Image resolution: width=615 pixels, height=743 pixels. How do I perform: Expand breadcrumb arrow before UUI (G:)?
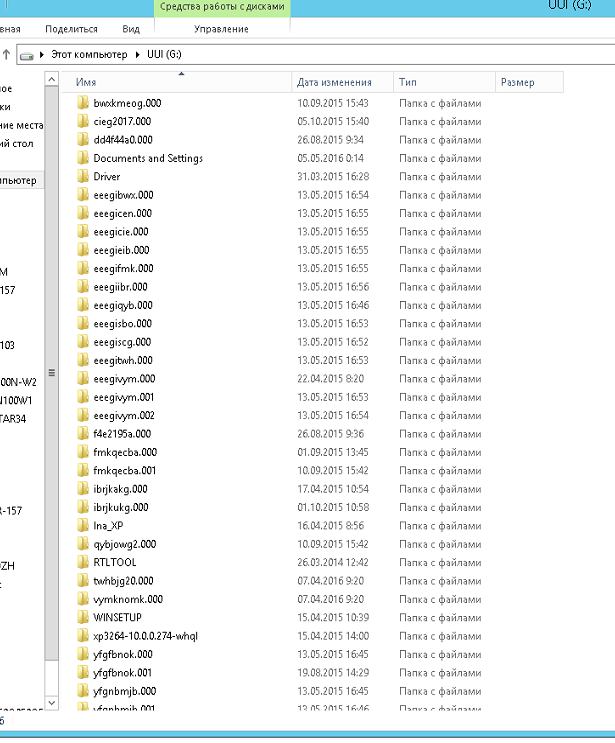137,54
